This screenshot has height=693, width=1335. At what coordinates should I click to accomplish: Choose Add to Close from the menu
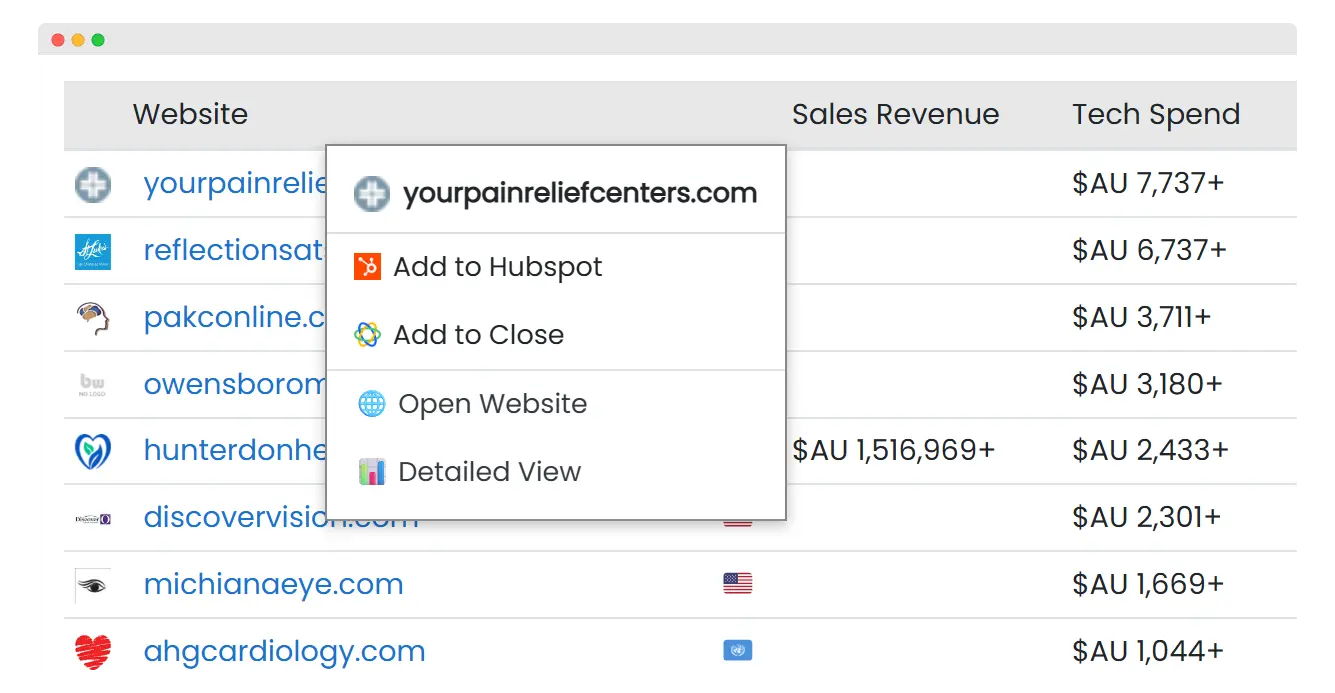click(x=478, y=335)
